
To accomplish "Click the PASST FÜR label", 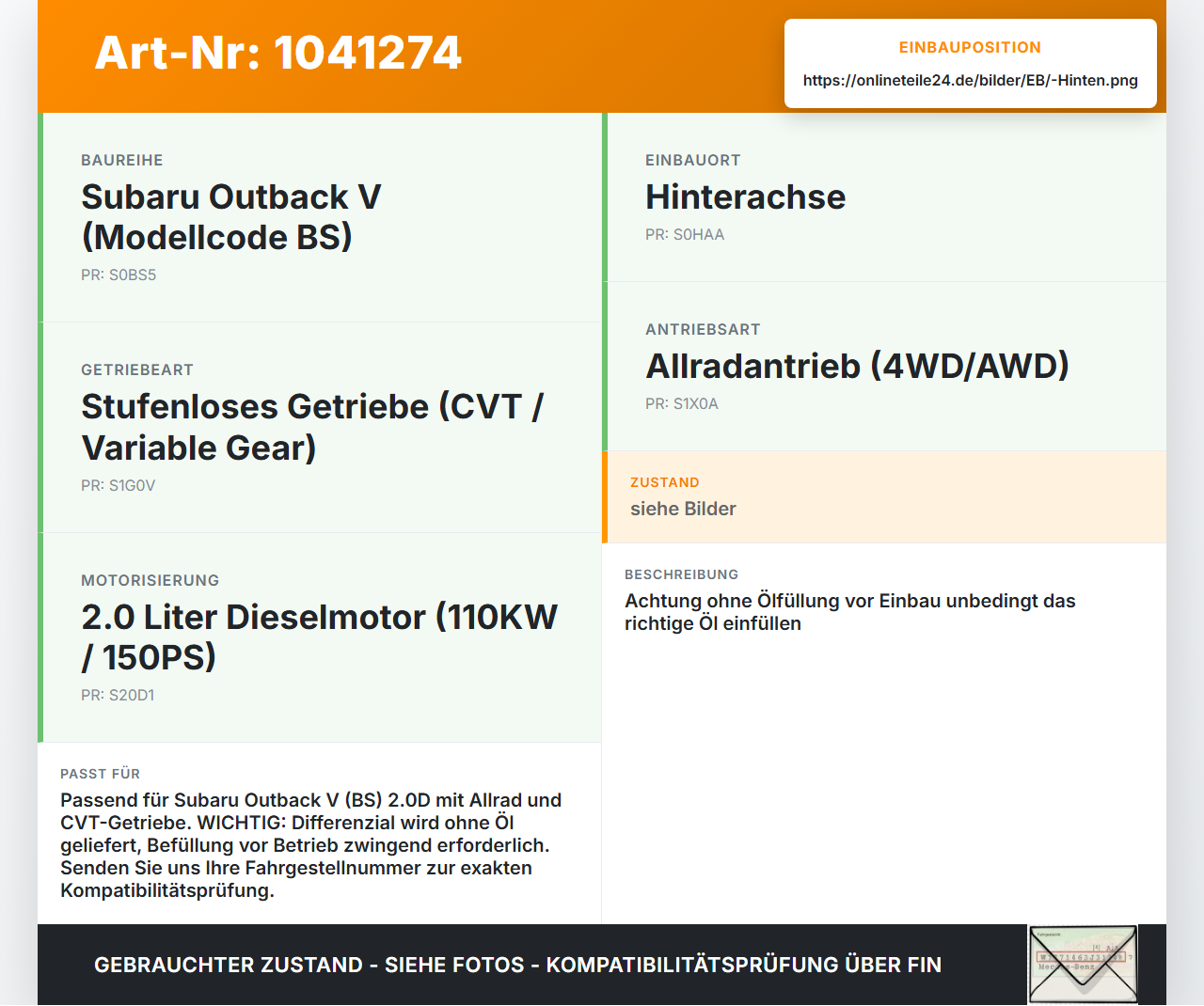I will pyautogui.click(x=101, y=774).
